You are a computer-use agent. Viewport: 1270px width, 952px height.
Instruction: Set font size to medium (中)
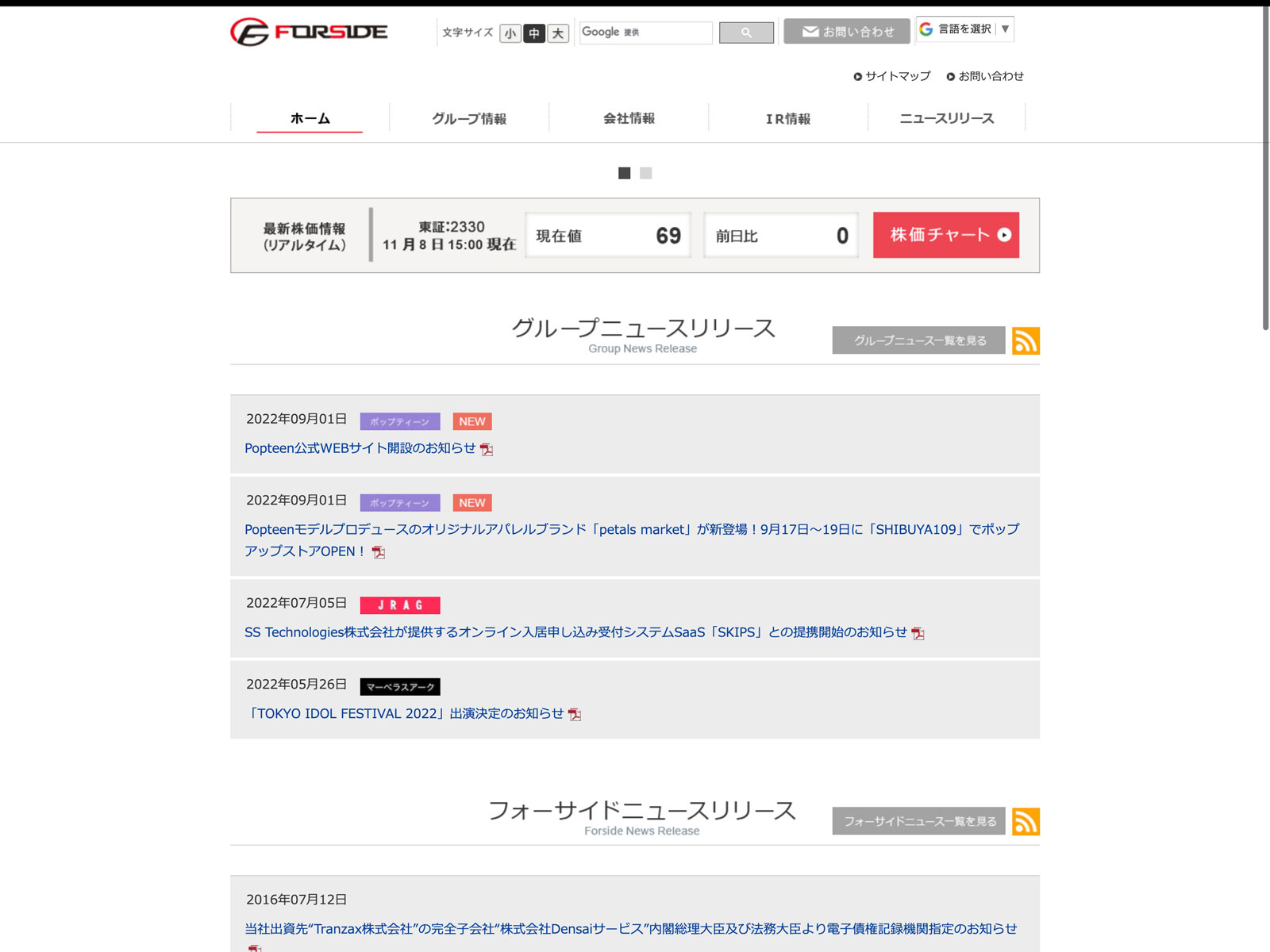534,33
